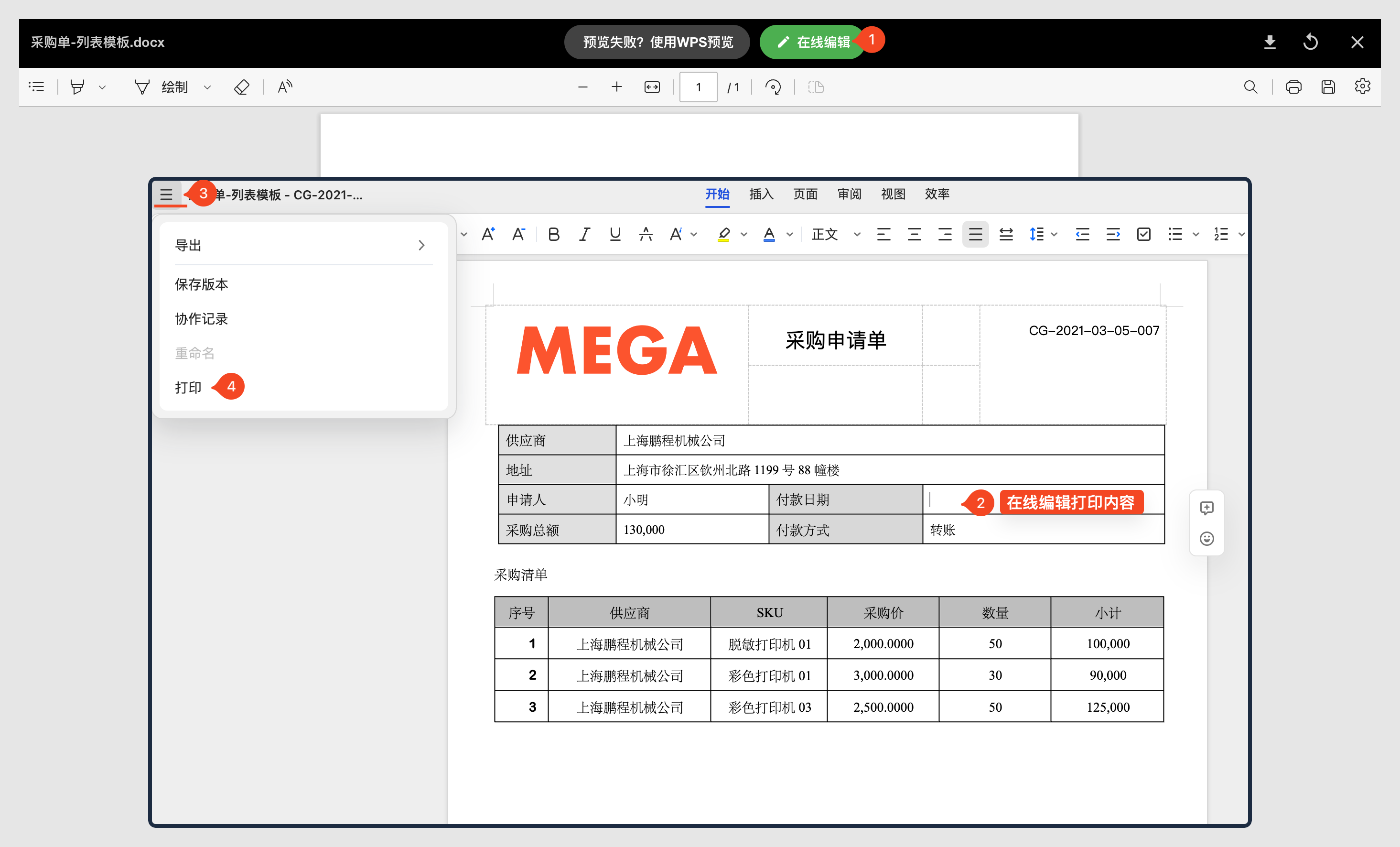1400x847 pixels.
Task: Select the highlighter tool icon
Action: click(77, 87)
